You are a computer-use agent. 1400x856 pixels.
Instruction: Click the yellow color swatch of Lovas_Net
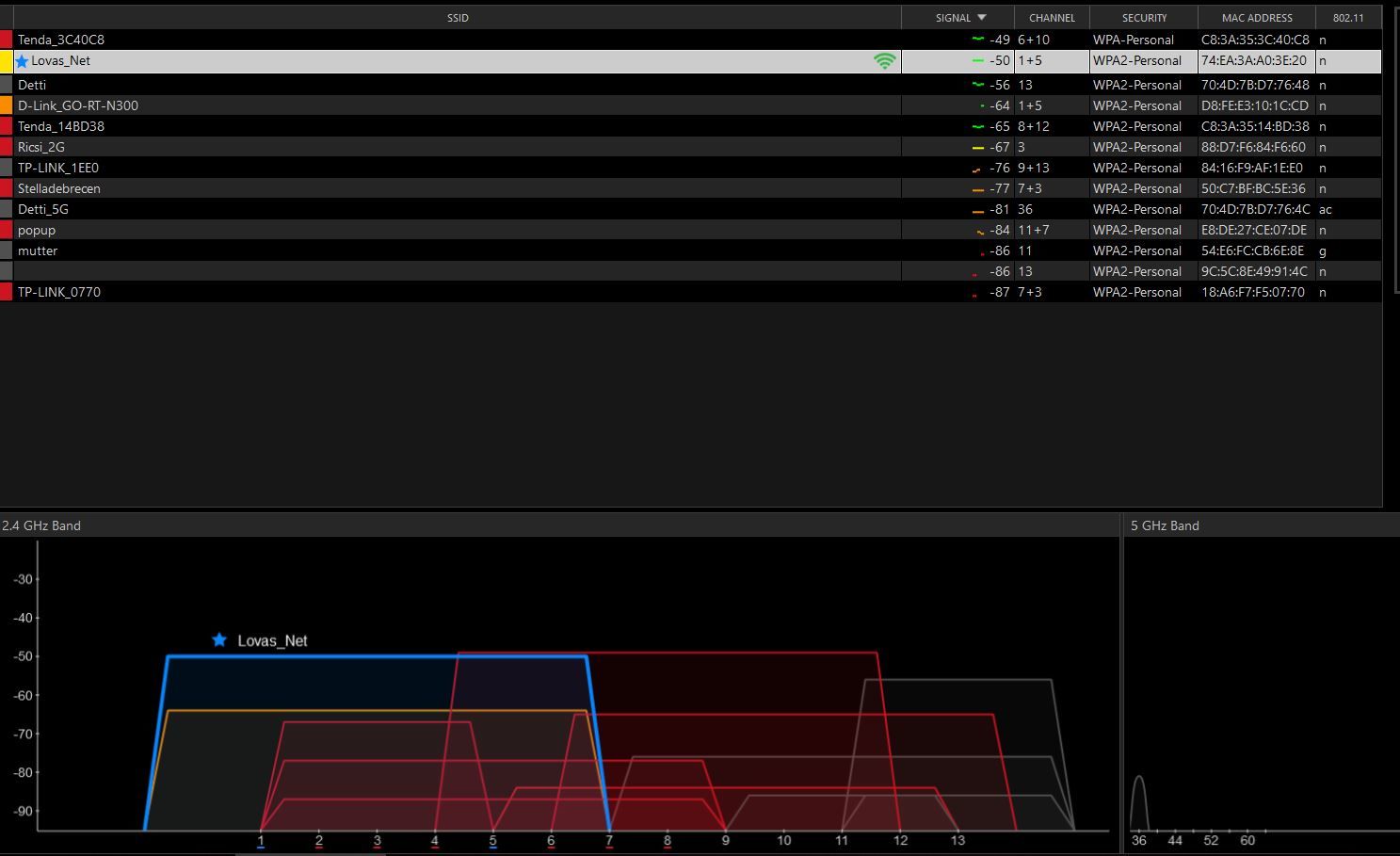point(6,61)
